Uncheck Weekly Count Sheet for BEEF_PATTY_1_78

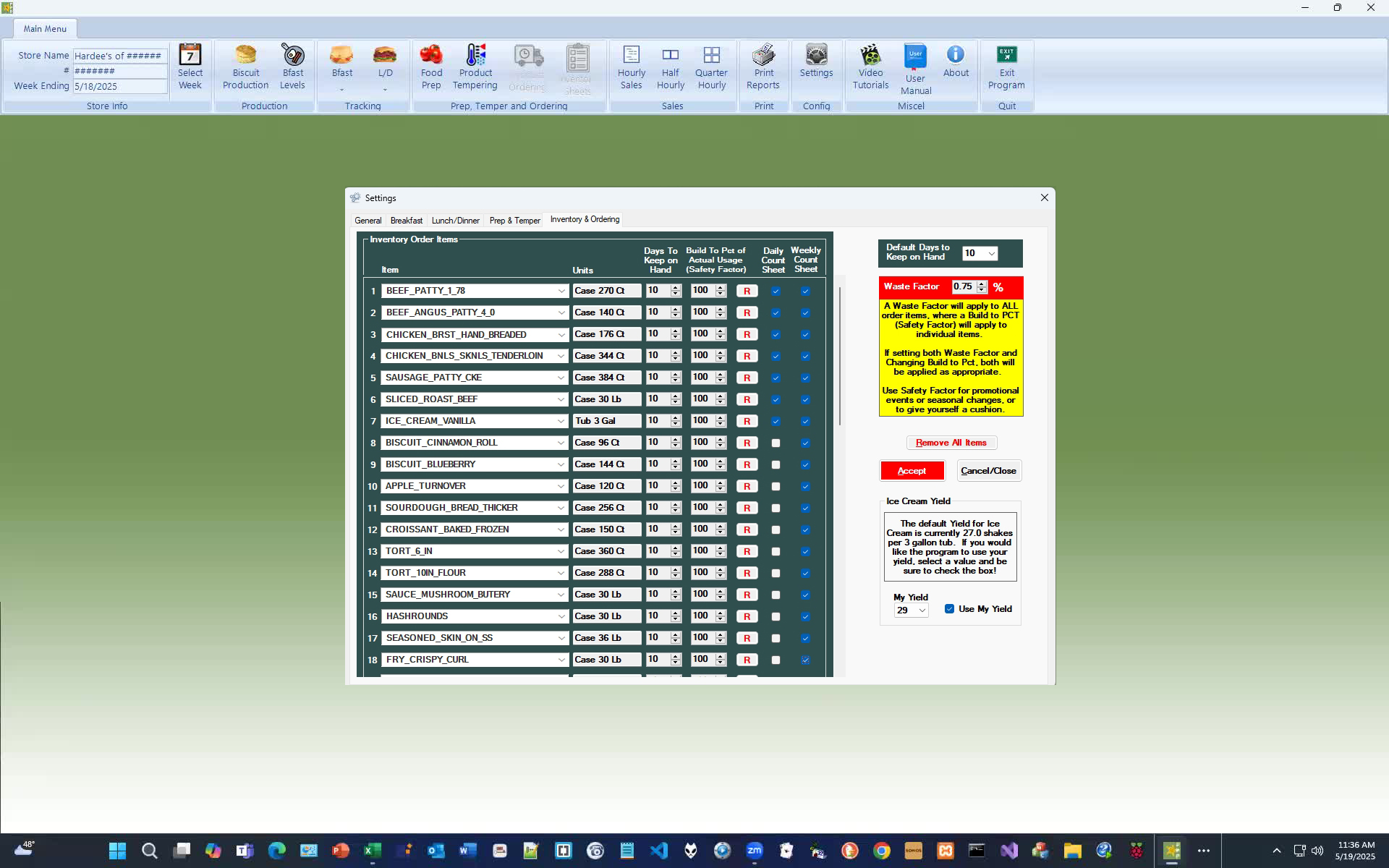point(805,291)
